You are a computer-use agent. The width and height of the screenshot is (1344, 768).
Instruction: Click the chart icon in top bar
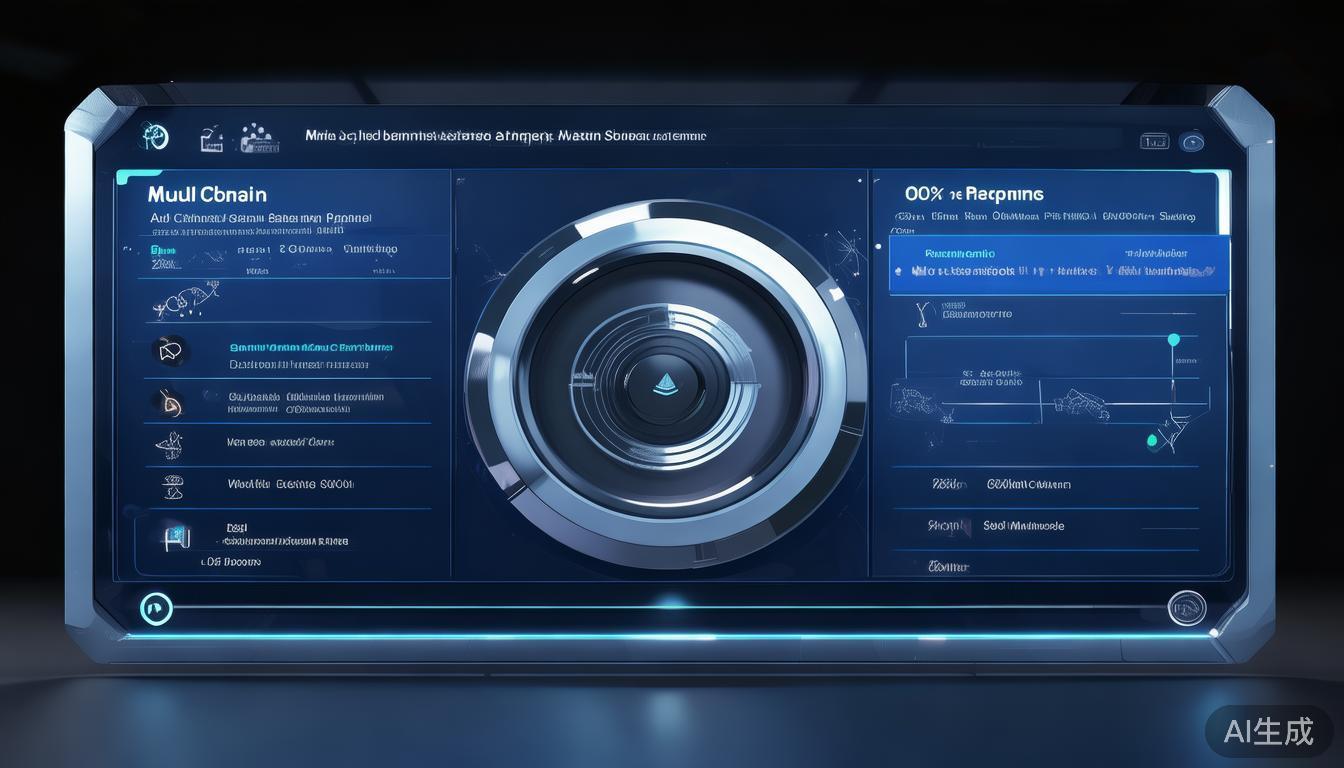(211, 139)
